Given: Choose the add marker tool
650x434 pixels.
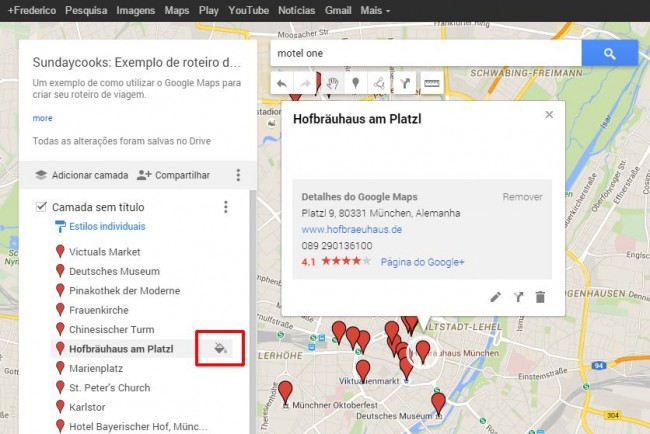Looking at the screenshot, I should click(356, 85).
